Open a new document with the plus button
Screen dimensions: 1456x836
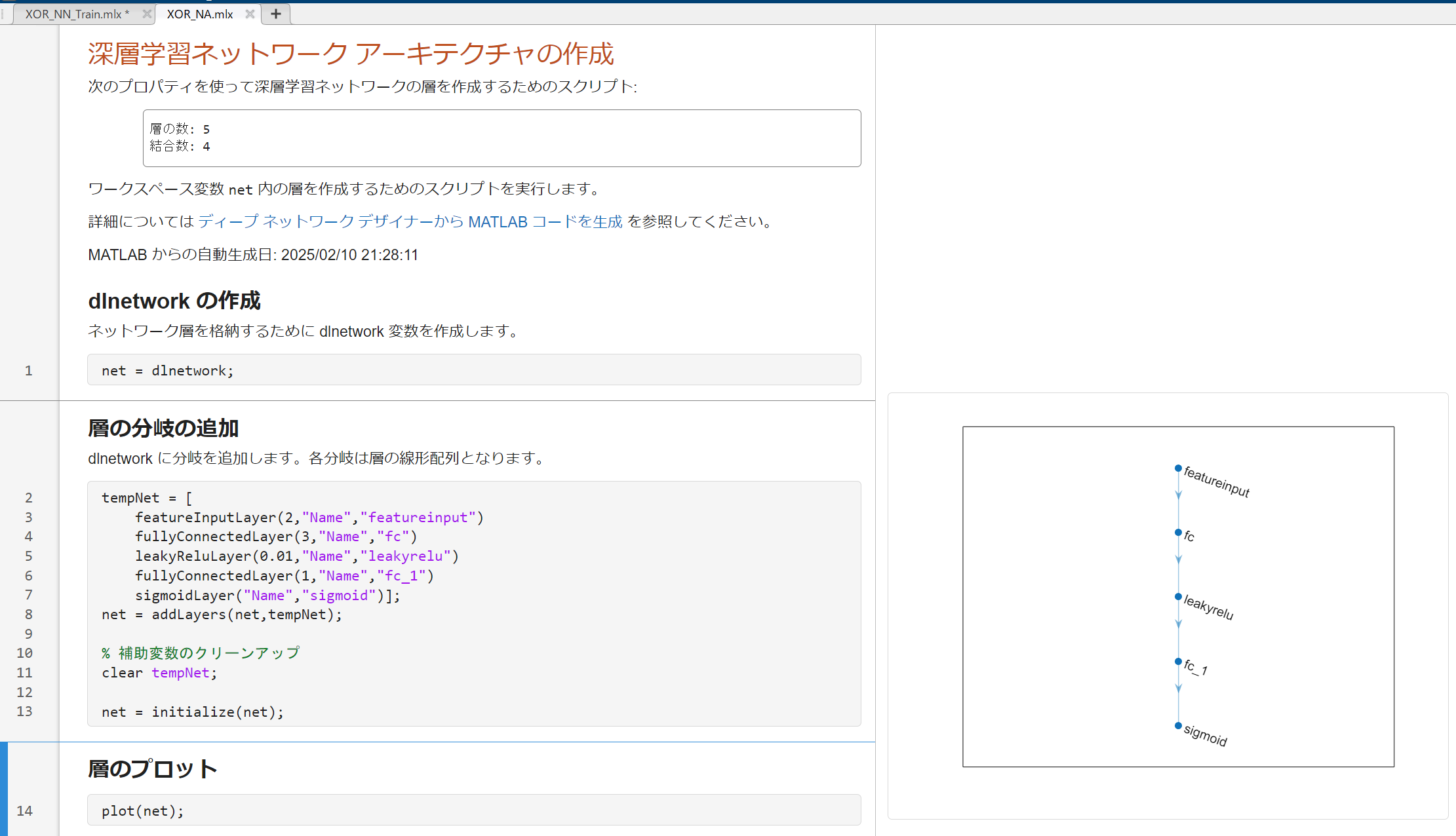click(275, 14)
